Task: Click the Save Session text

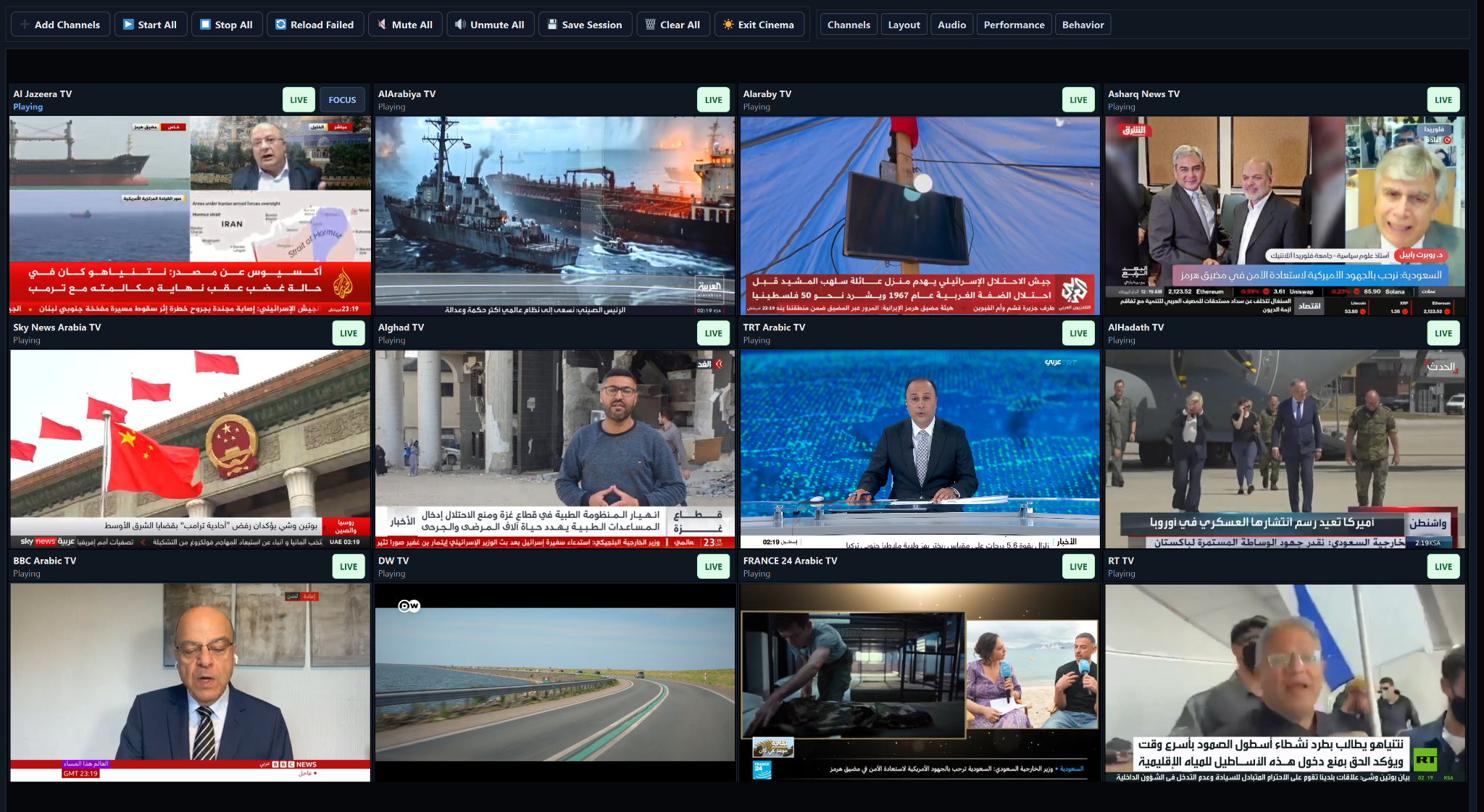Action: 592,25
